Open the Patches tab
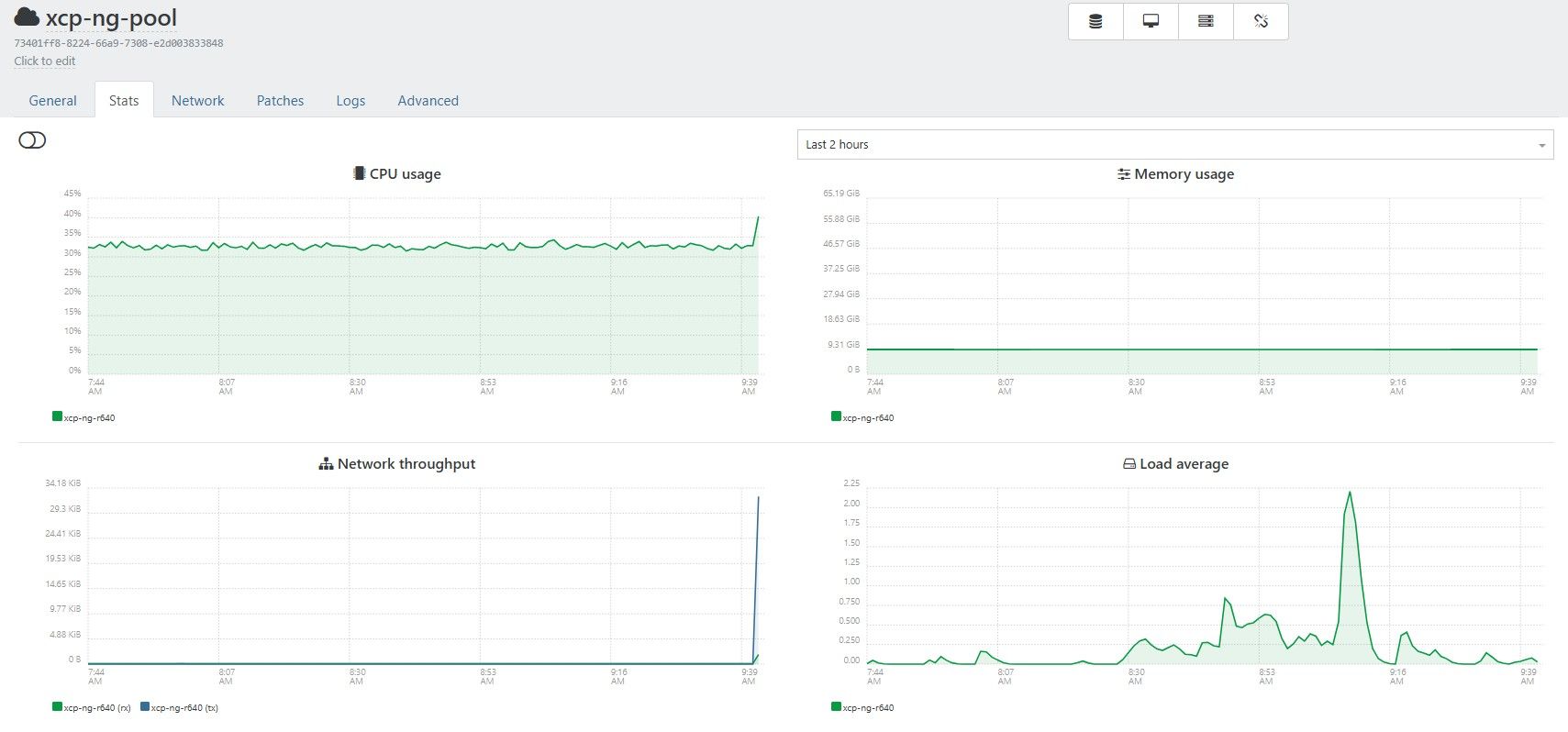The height and width of the screenshot is (732, 1568). click(280, 101)
